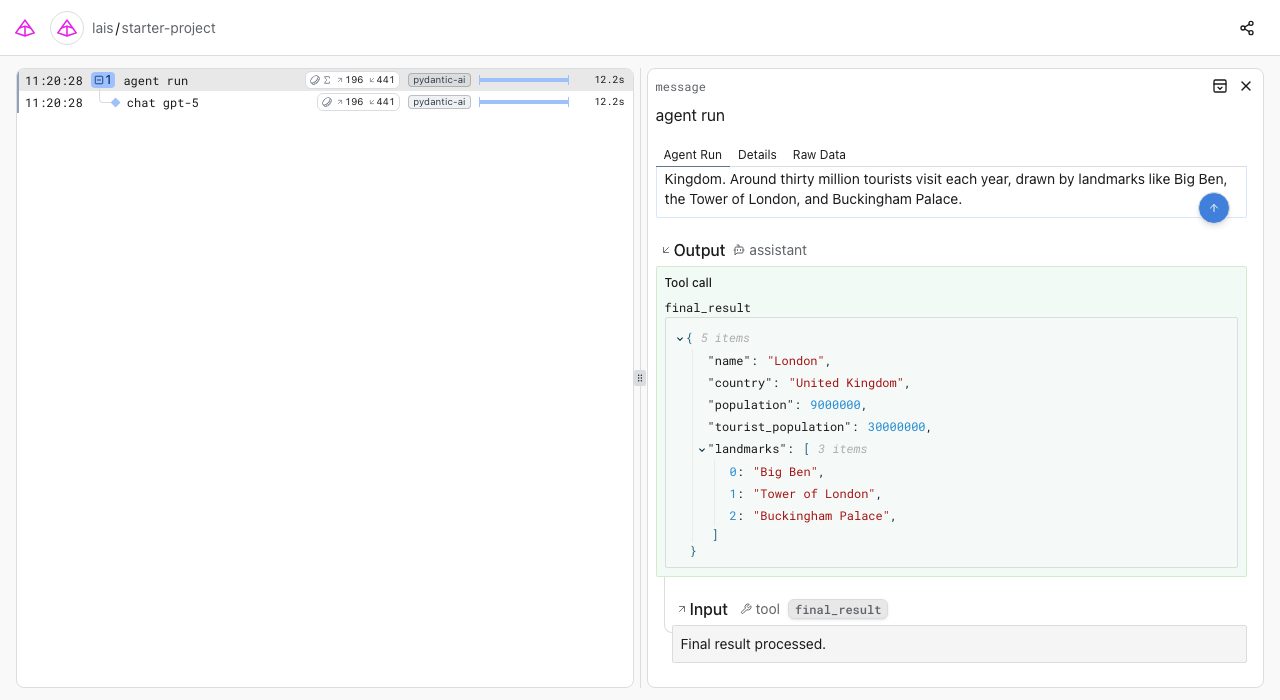1280x700 pixels.
Task: Select the chat gpt-5 span row
Action: 325,102
